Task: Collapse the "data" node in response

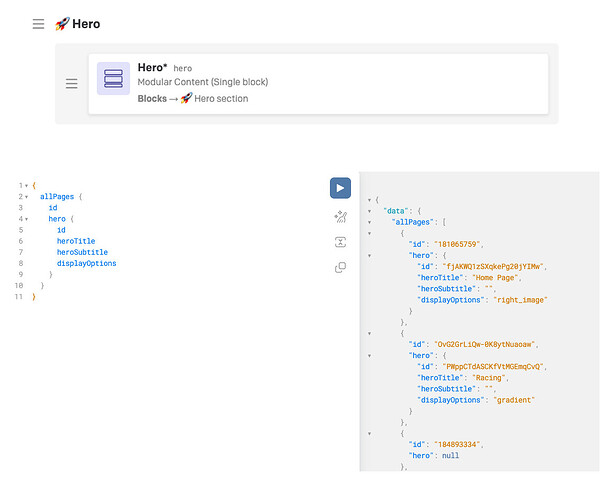Action: pyautogui.click(x=369, y=211)
